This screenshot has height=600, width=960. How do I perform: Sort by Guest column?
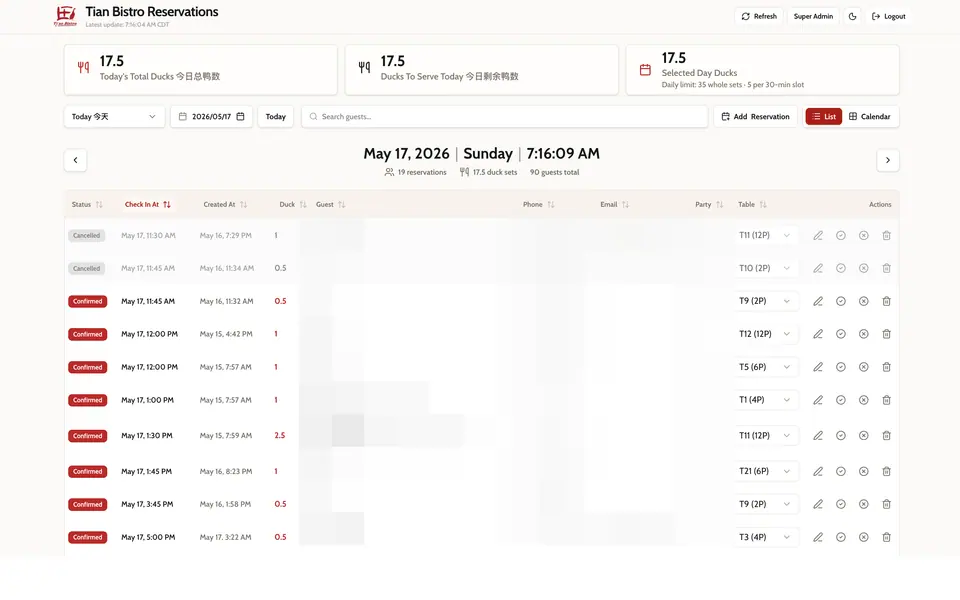pos(331,204)
